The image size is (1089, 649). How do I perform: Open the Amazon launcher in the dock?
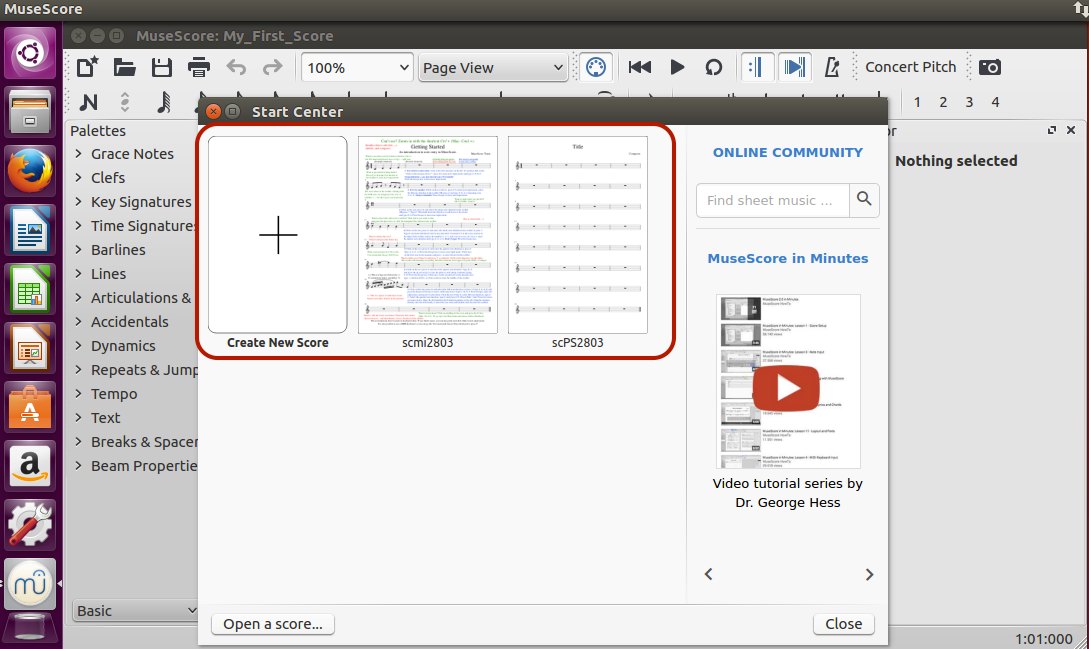(30, 466)
